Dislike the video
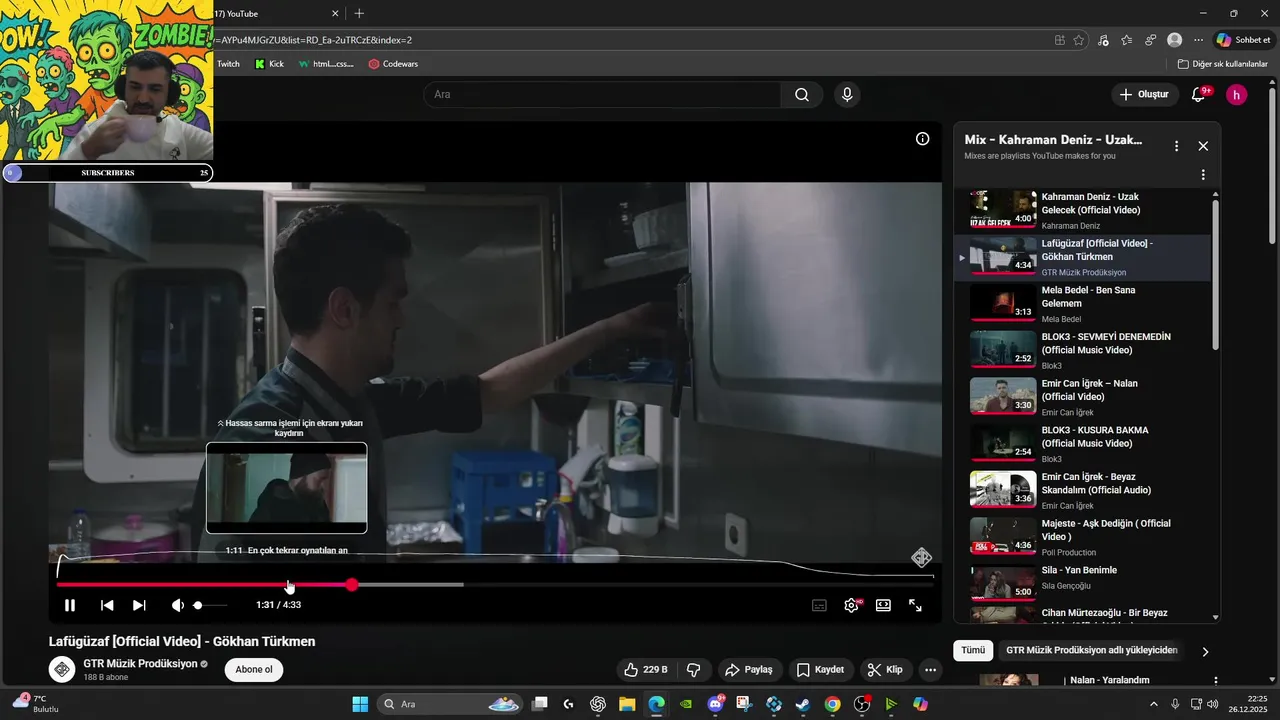Screen dimensions: 1280x720 (x=694, y=669)
